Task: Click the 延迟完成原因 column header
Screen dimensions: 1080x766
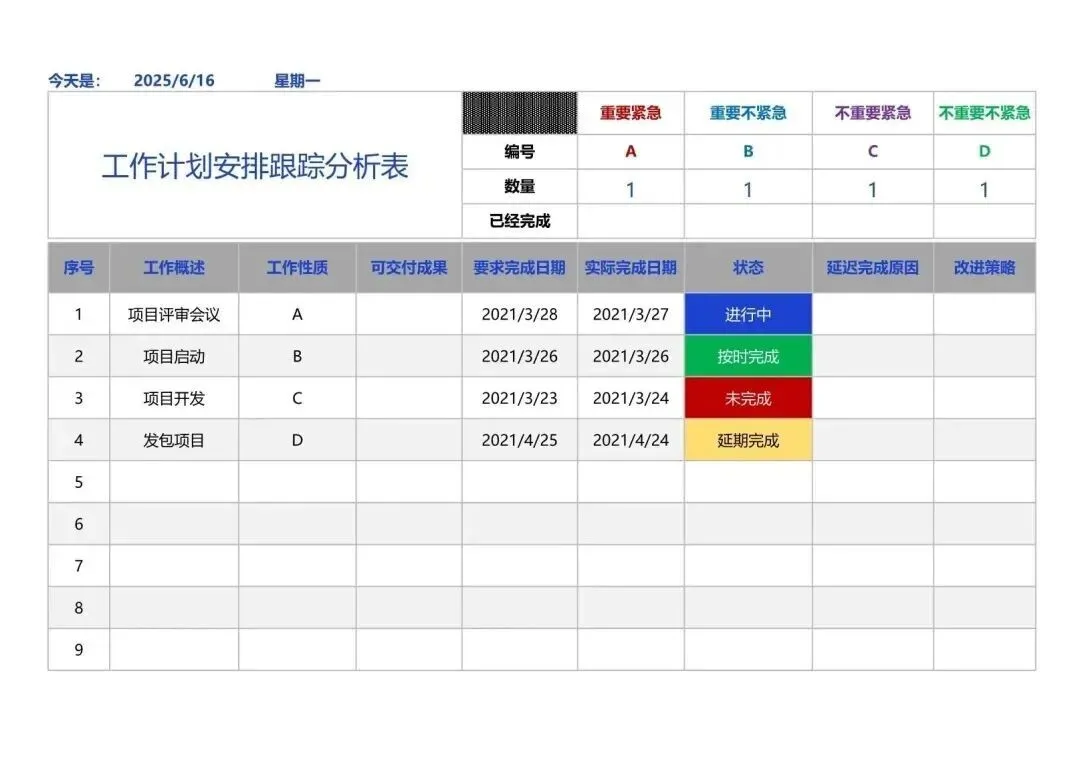Action: pos(873,268)
